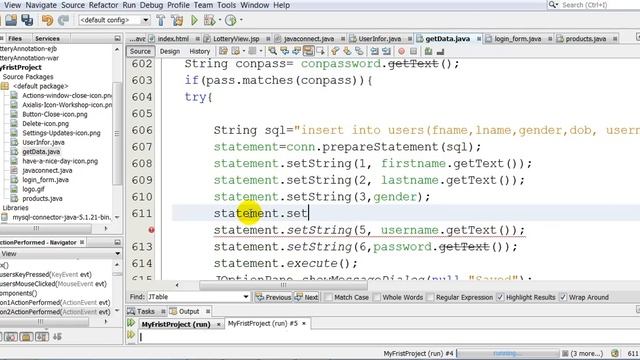This screenshot has height=360, width=640.
Task: Switch to the LotteryView.jsp tab
Action: (236, 39)
